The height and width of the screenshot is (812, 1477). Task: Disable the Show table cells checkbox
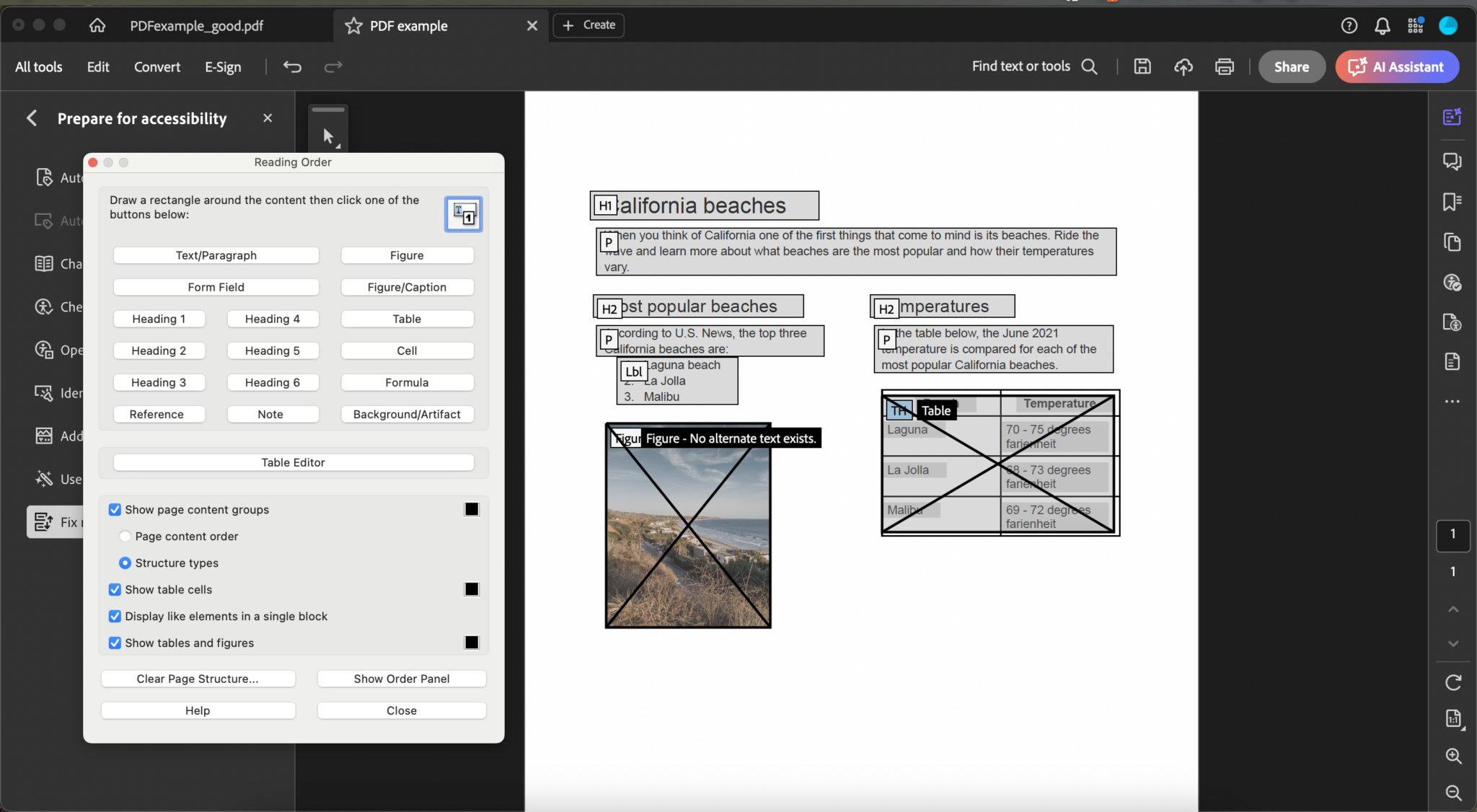[115, 589]
